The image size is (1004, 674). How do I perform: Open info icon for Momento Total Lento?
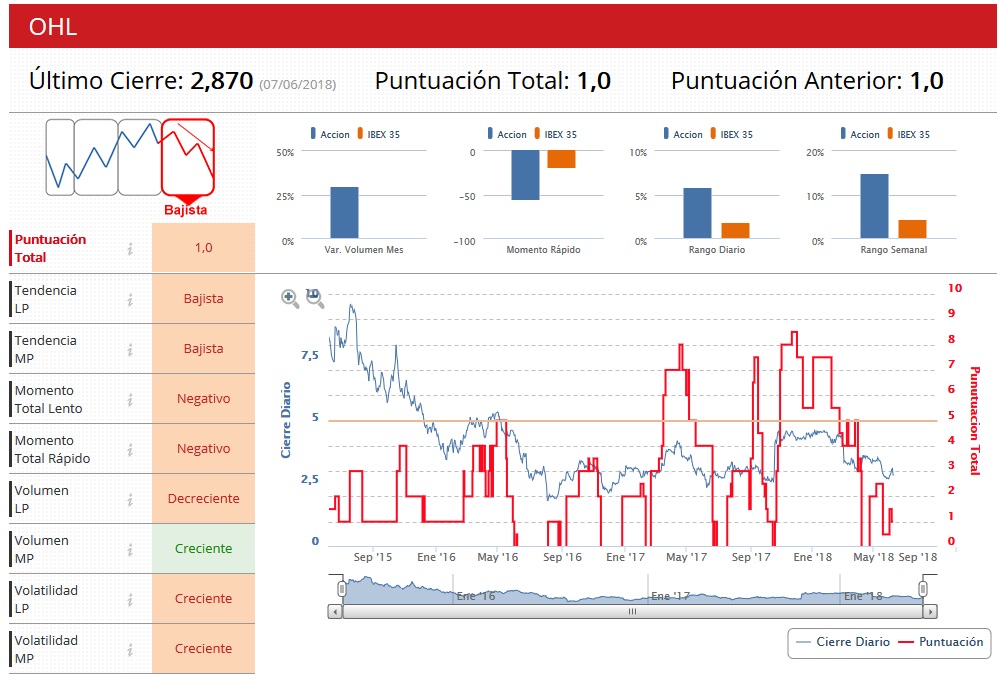pyautogui.click(x=130, y=399)
